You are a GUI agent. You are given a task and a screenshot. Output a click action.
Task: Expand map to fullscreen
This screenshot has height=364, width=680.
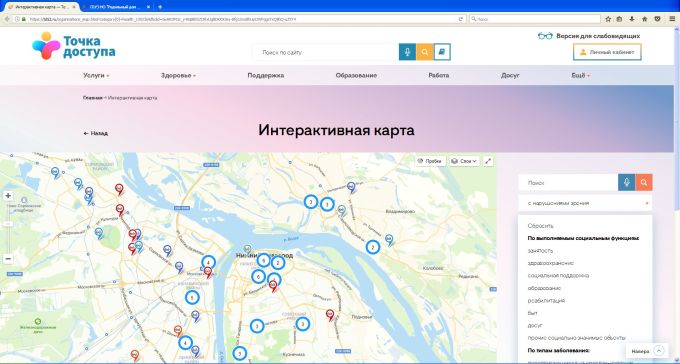[488, 161]
